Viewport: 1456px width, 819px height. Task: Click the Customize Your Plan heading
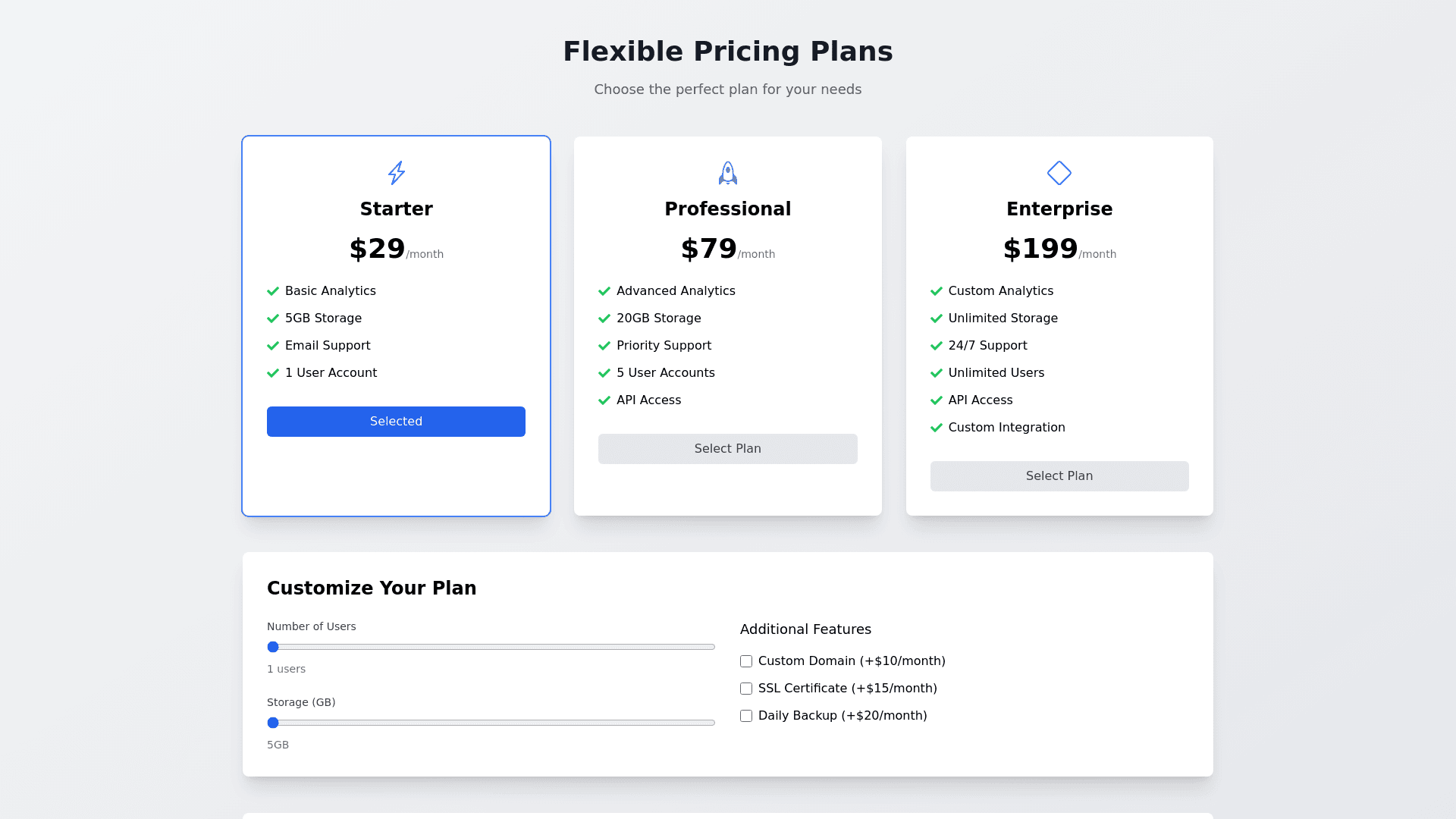tap(372, 588)
